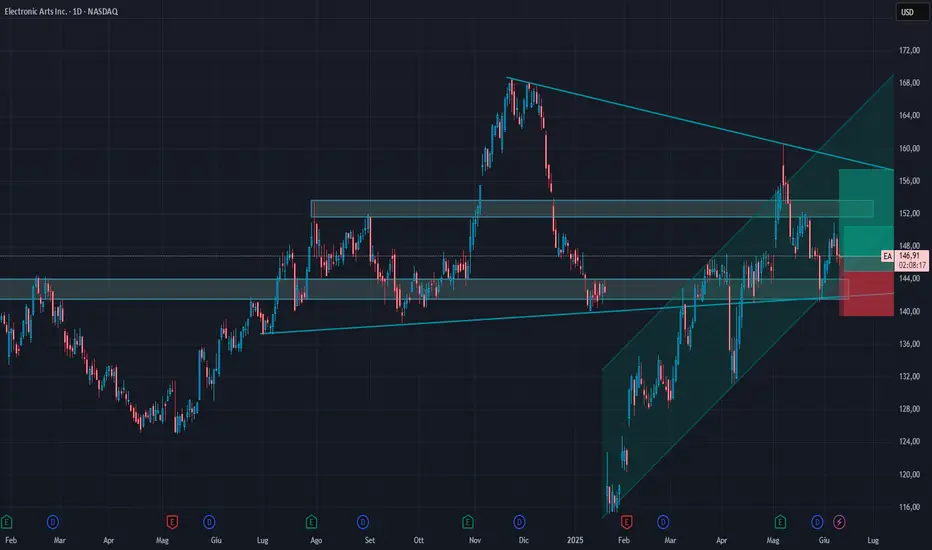Click the green earnings marker above the 2025 Mag label

[780, 522]
